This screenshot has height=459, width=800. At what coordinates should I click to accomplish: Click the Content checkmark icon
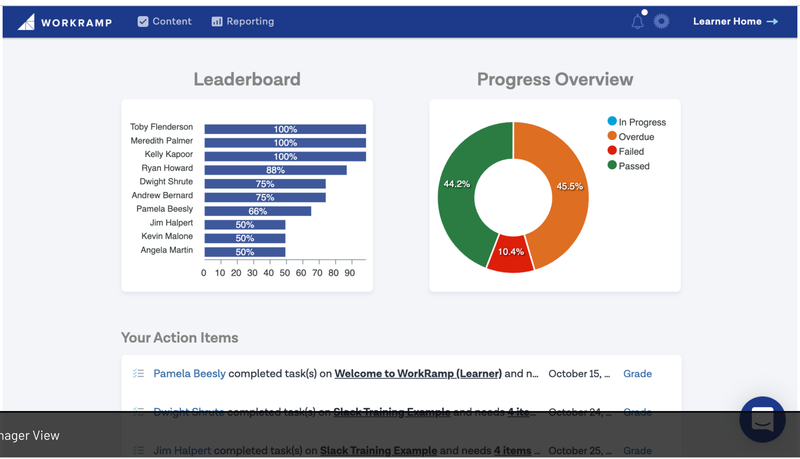[143, 21]
